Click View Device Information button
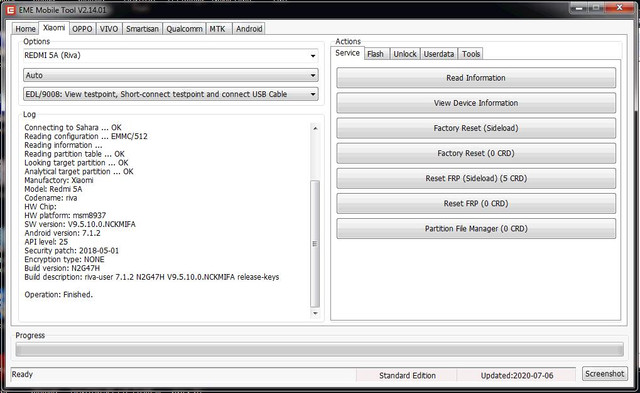The image size is (640, 393). pos(476,103)
